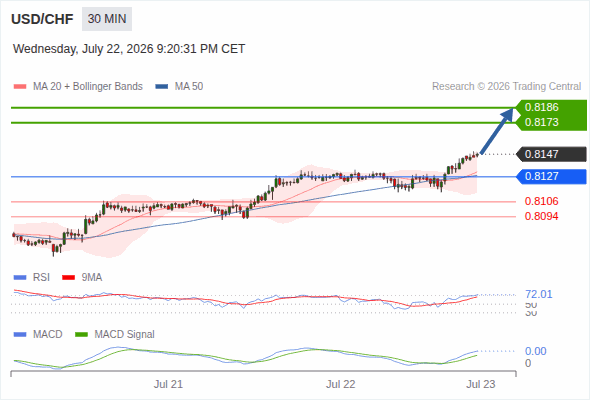Open the Research Trading Central credit link
This screenshot has height=400, width=590.
click(x=506, y=87)
